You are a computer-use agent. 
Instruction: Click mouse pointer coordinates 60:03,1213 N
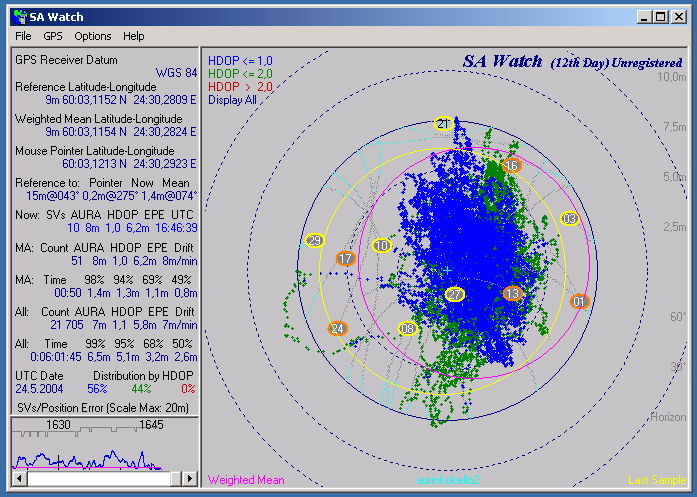(94, 164)
